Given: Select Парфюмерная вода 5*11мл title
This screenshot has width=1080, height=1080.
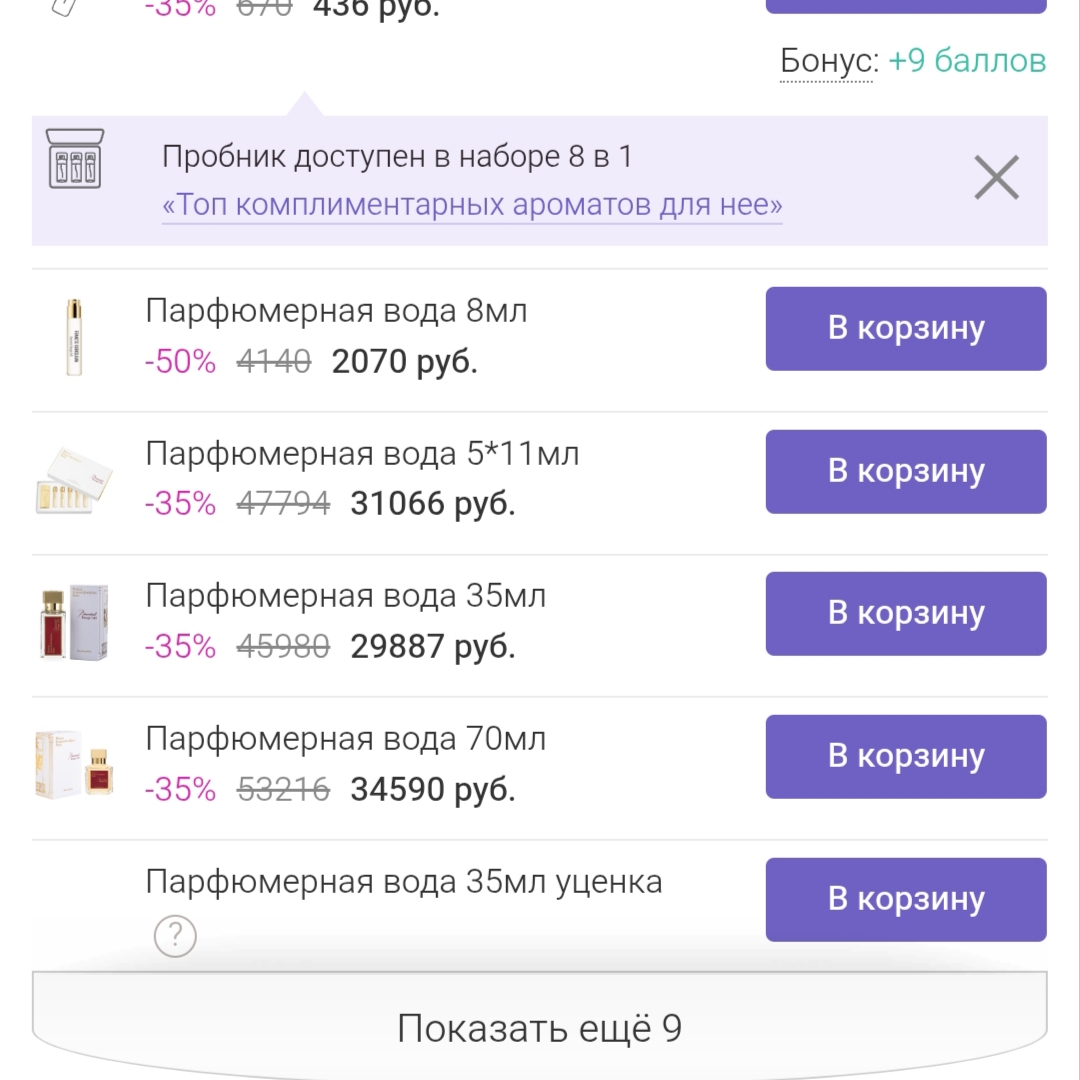Looking at the screenshot, I should point(362,454).
